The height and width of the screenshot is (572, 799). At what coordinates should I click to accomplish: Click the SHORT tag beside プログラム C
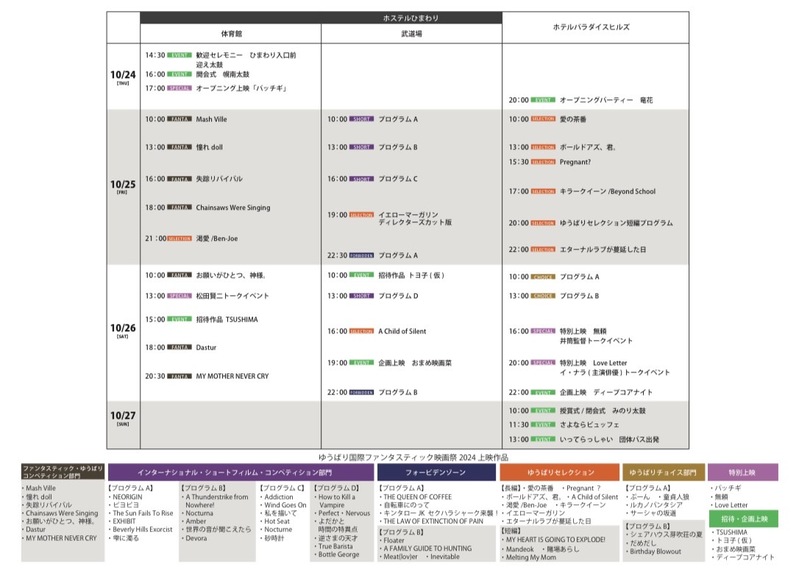(361, 179)
